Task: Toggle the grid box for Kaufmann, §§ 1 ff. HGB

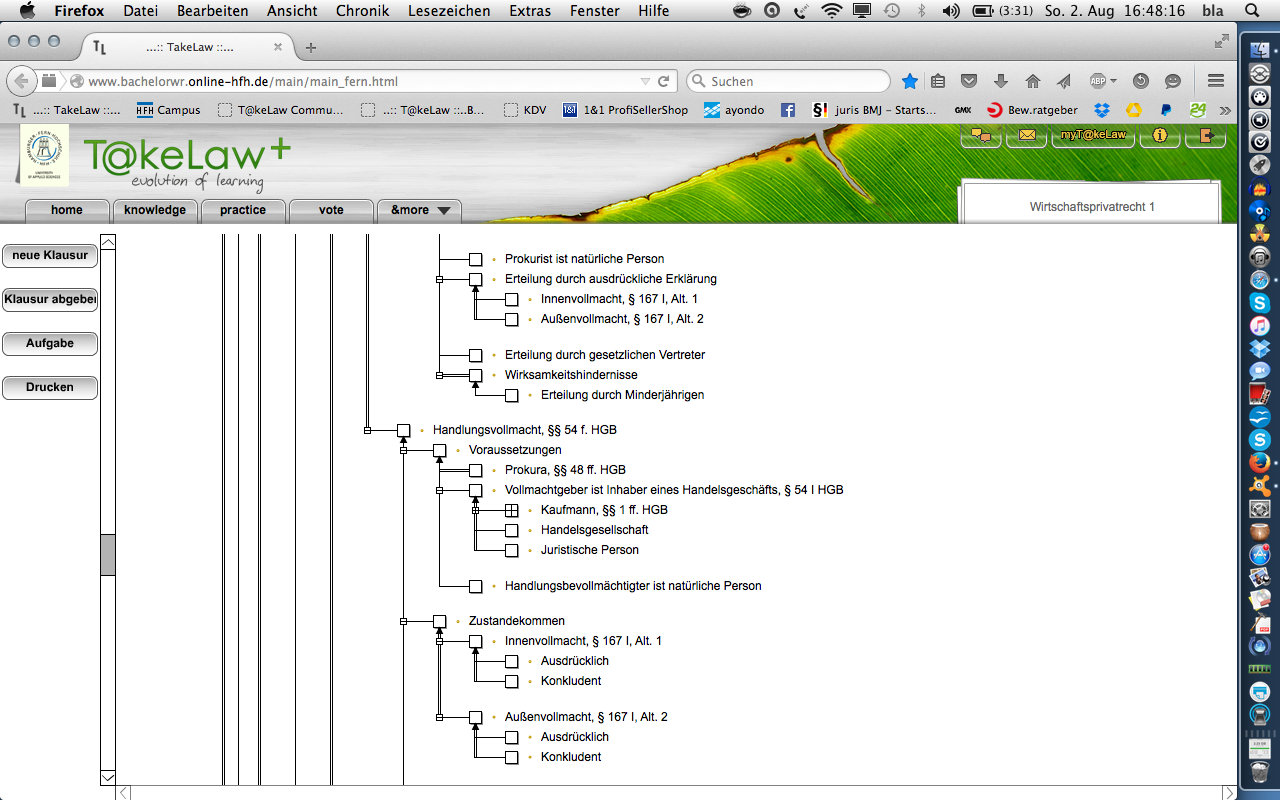Action: click(512, 511)
